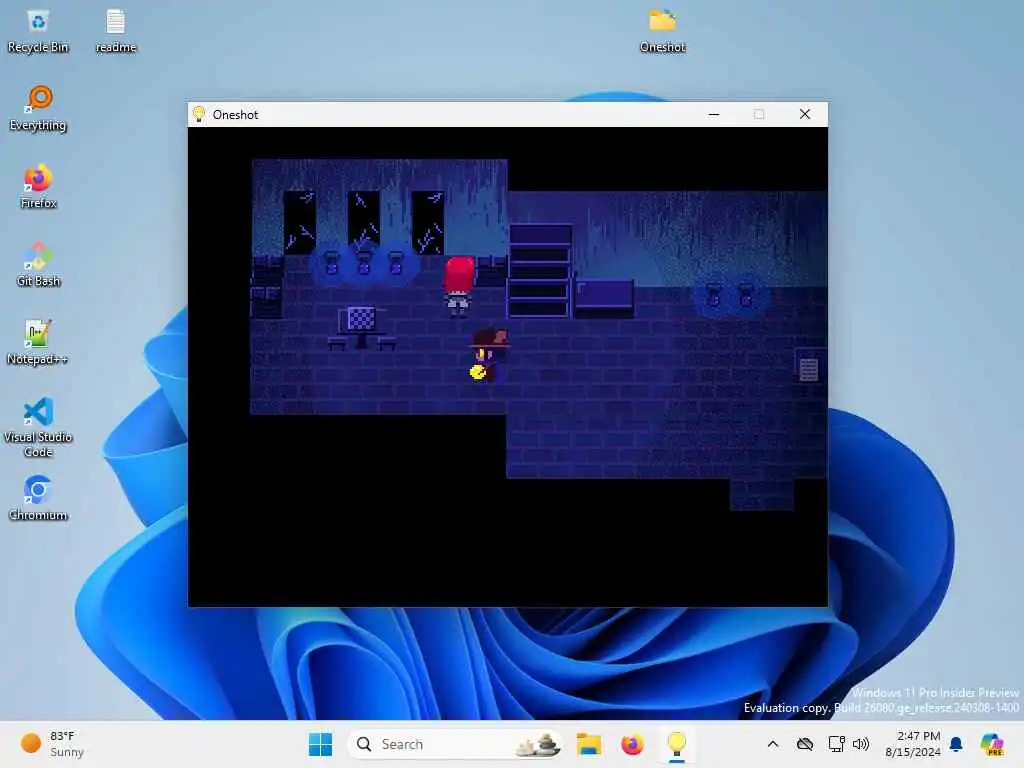Open the Recycle Bin desktop icon
The image size is (1024, 768).
[38, 31]
